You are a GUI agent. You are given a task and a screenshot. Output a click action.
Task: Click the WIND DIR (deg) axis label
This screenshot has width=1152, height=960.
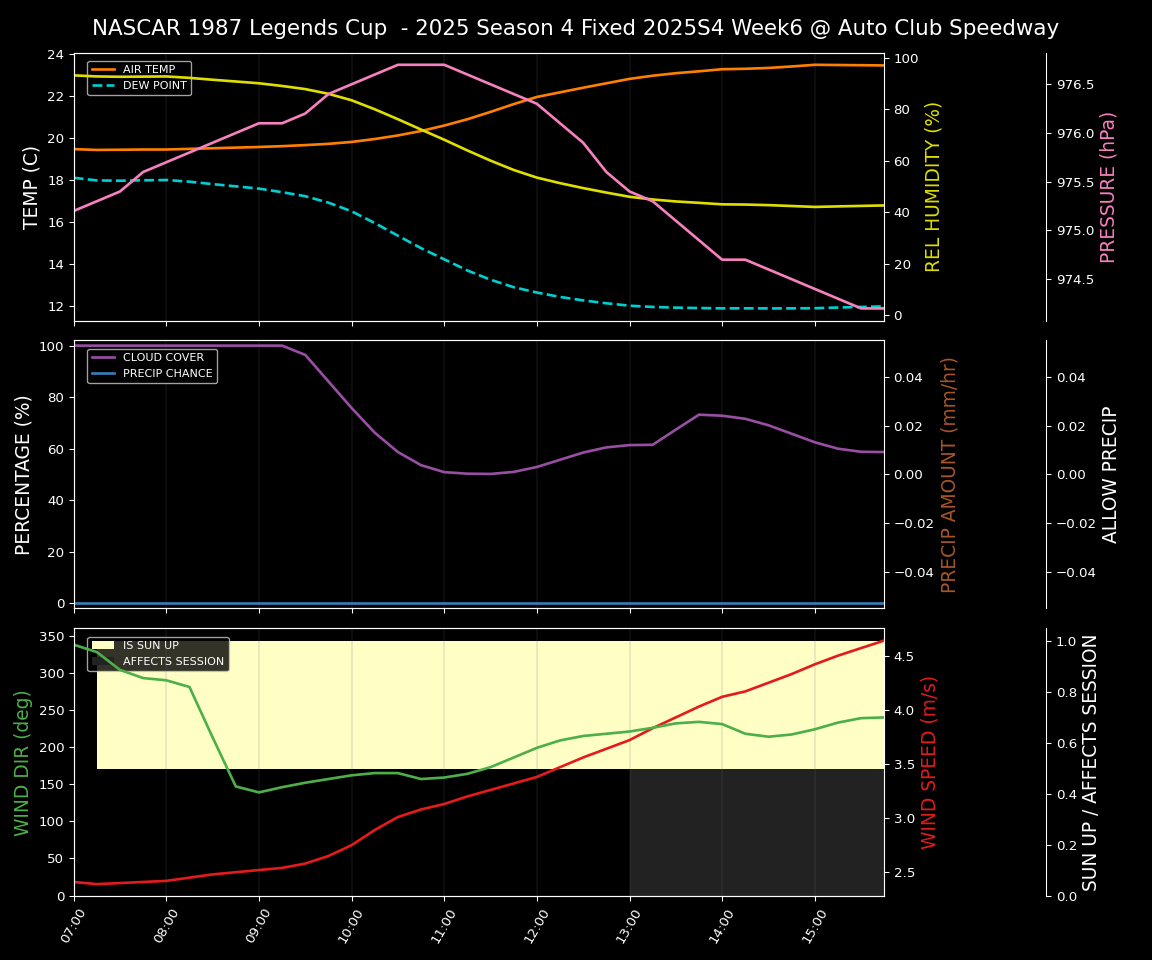pos(22,762)
